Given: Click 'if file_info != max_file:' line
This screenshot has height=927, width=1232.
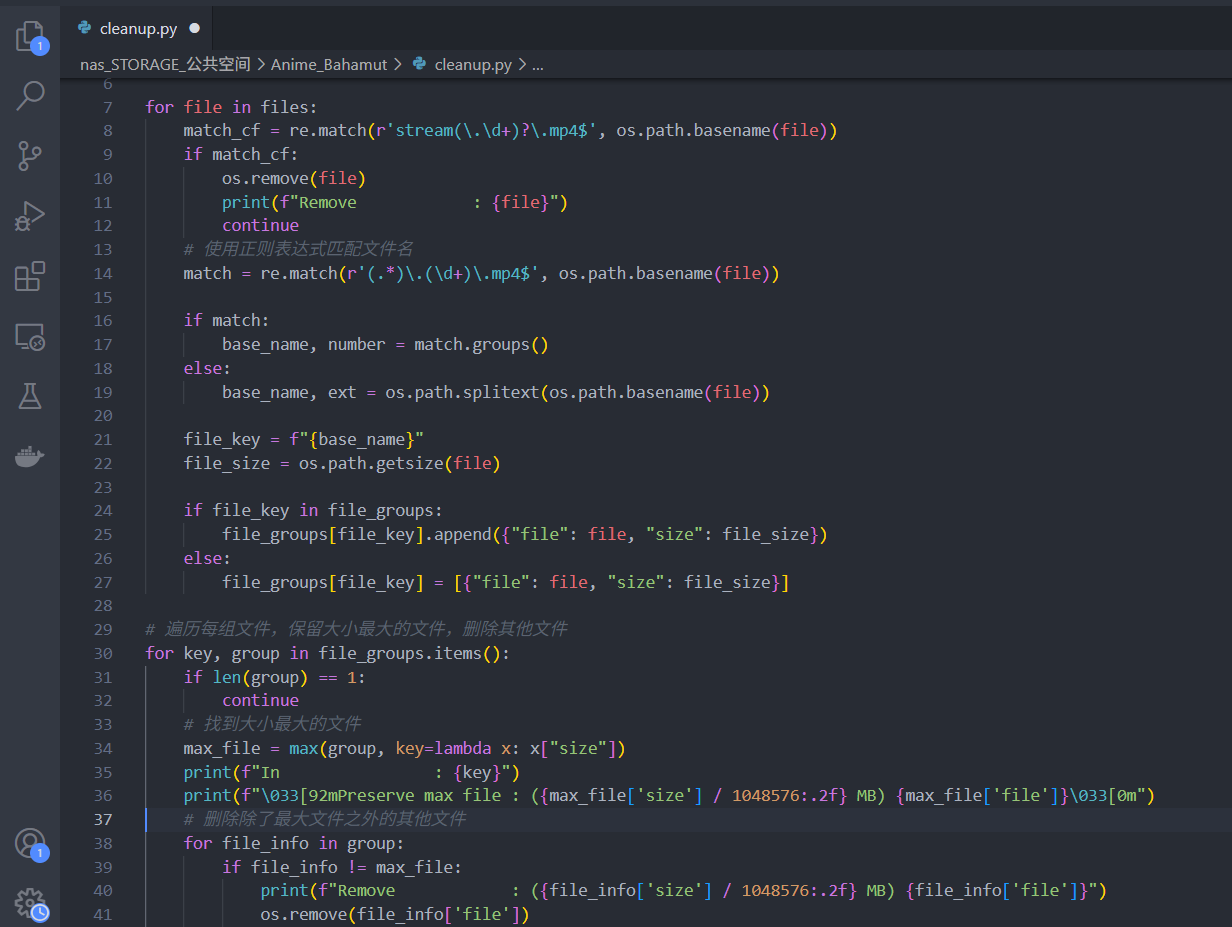Looking at the screenshot, I should (x=342, y=867).
